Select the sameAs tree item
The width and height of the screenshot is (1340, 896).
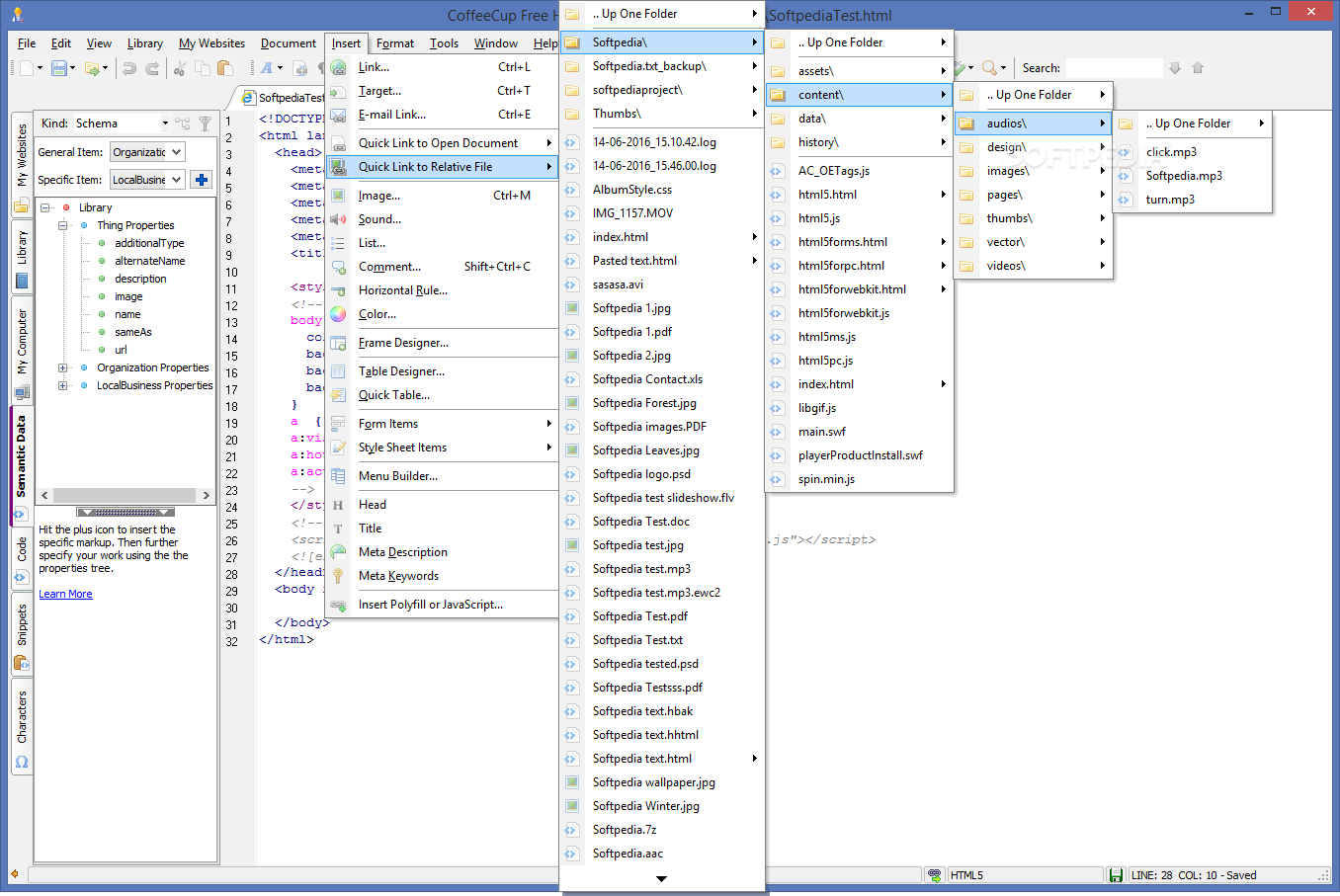point(133,332)
